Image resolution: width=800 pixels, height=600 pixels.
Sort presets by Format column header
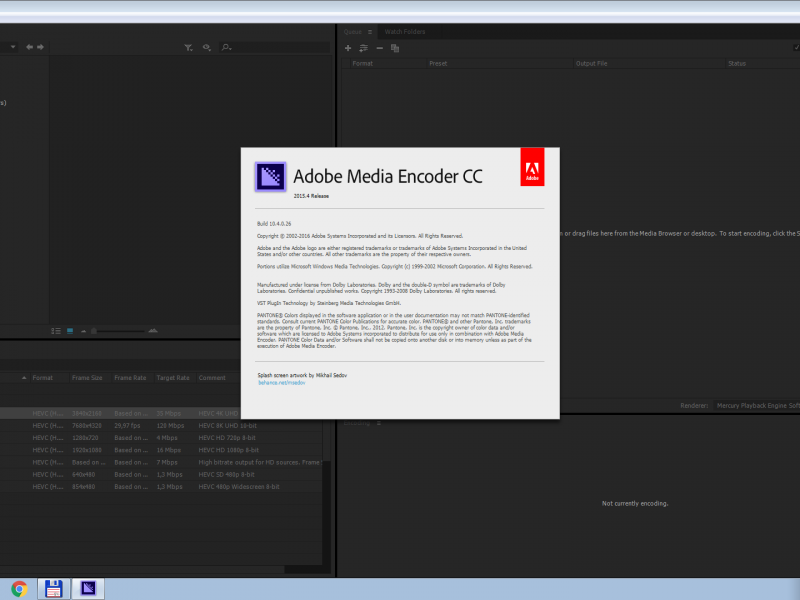(42, 378)
